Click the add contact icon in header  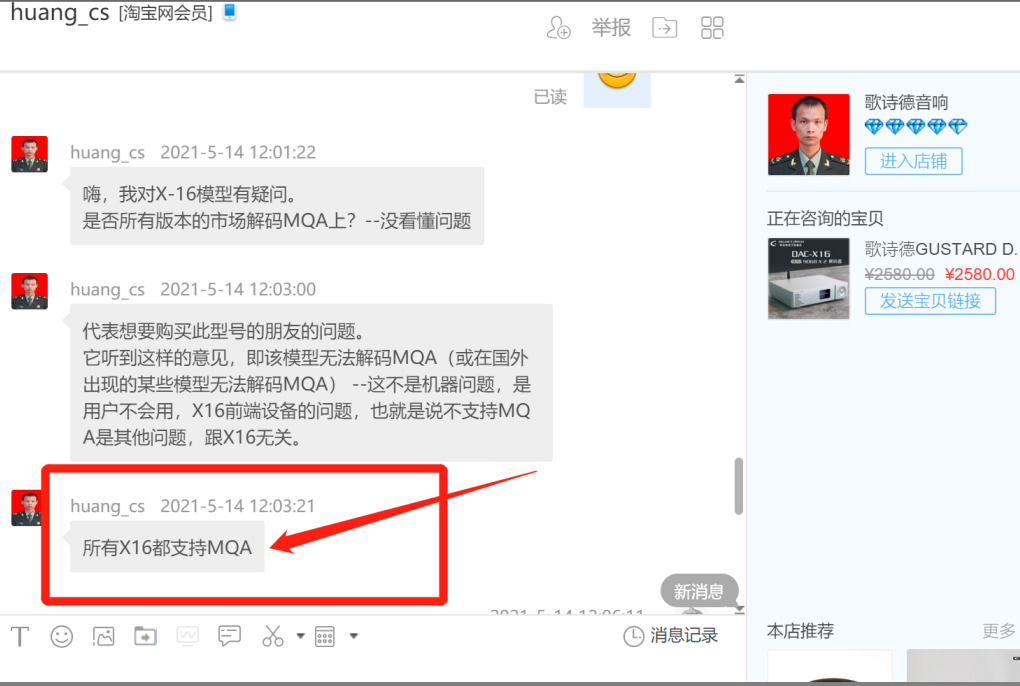click(x=558, y=28)
